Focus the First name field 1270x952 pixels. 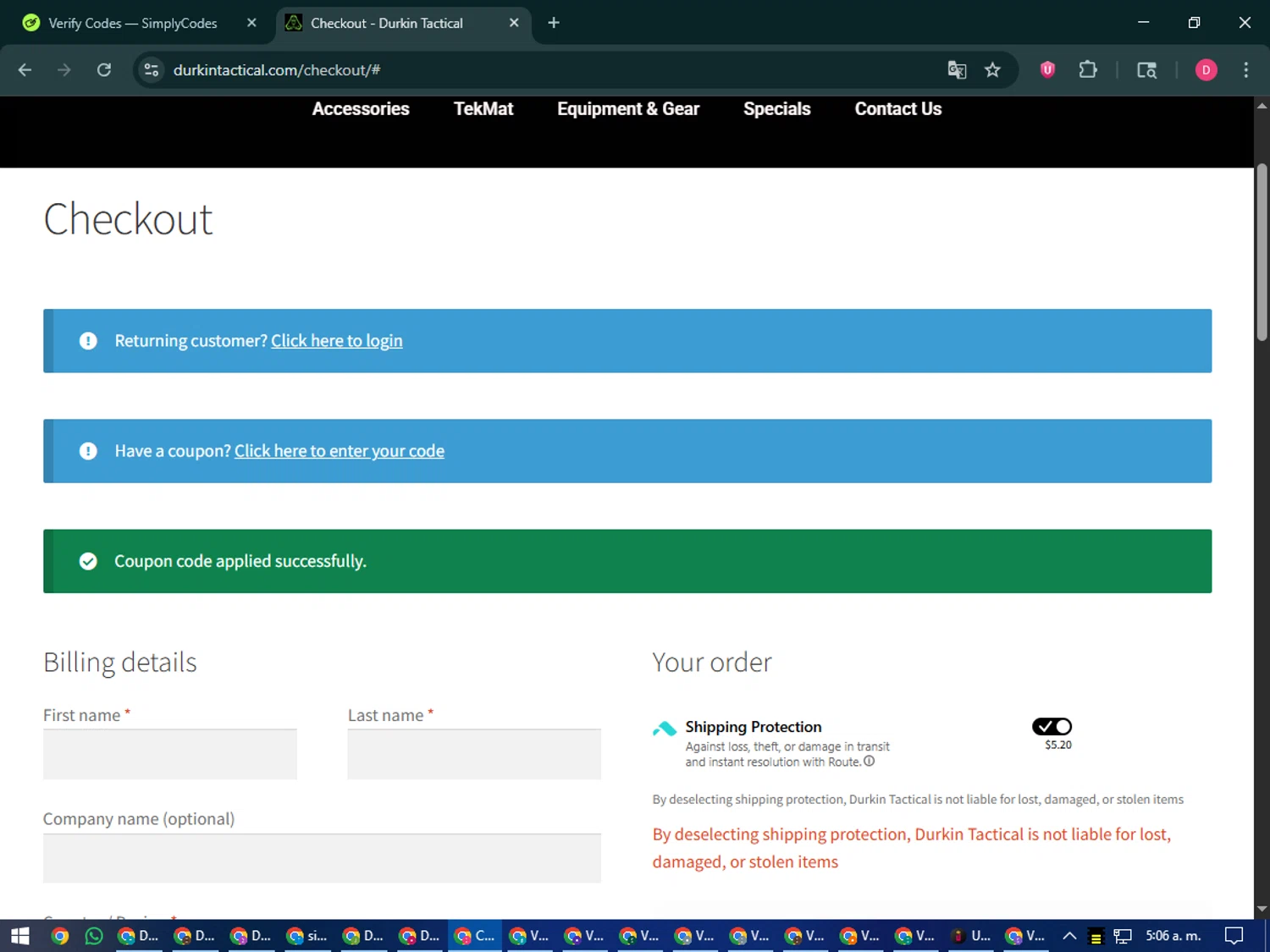pyautogui.click(x=170, y=754)
